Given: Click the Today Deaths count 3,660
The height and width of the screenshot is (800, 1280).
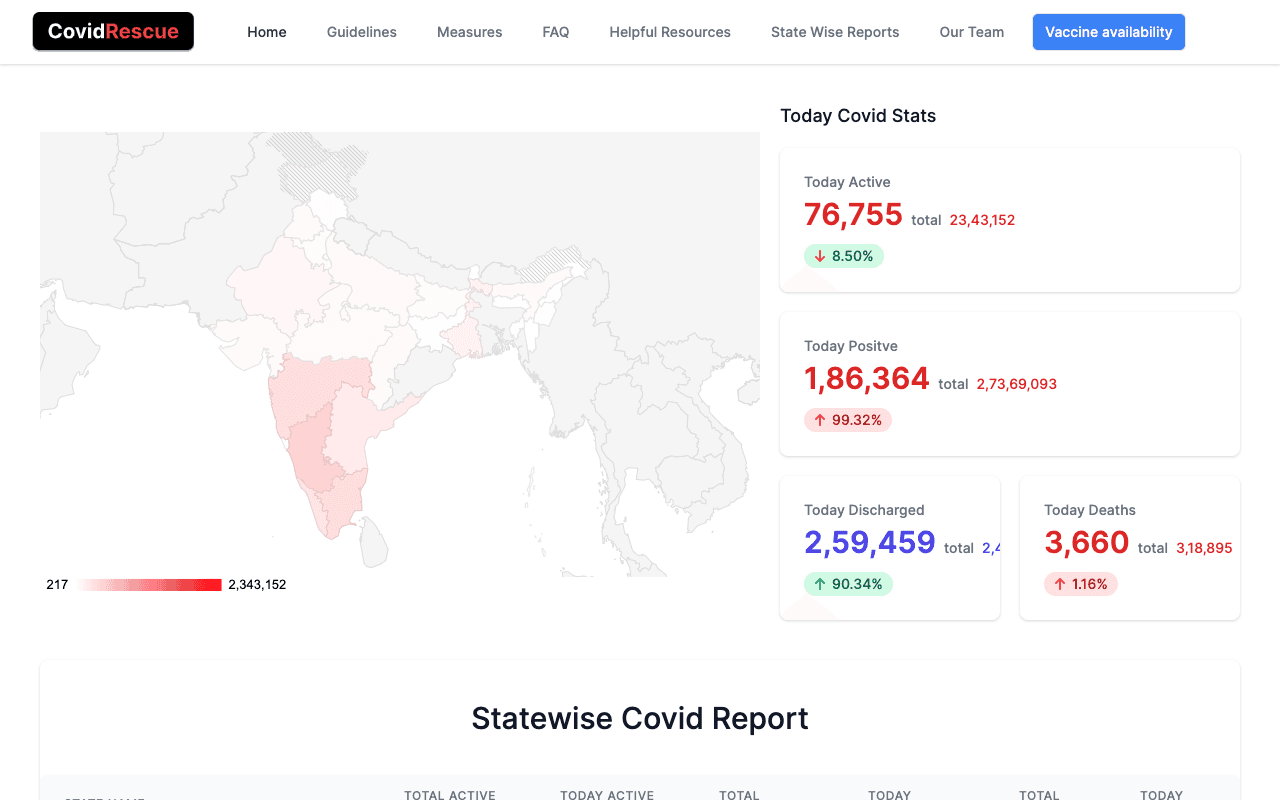Looking at the screenshot, I should tap(1086, 543).
